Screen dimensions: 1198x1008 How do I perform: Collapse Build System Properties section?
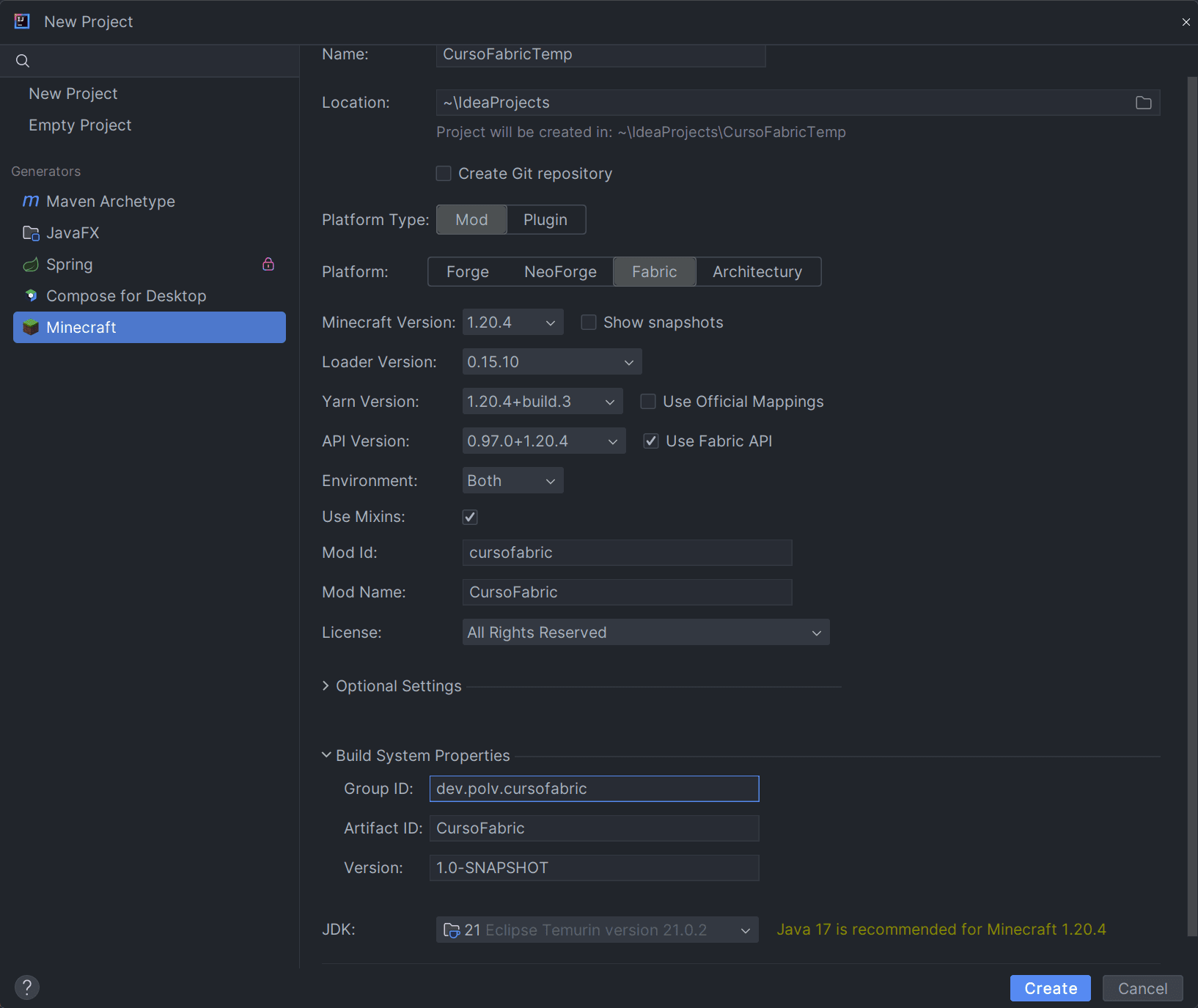pos(416,756)
